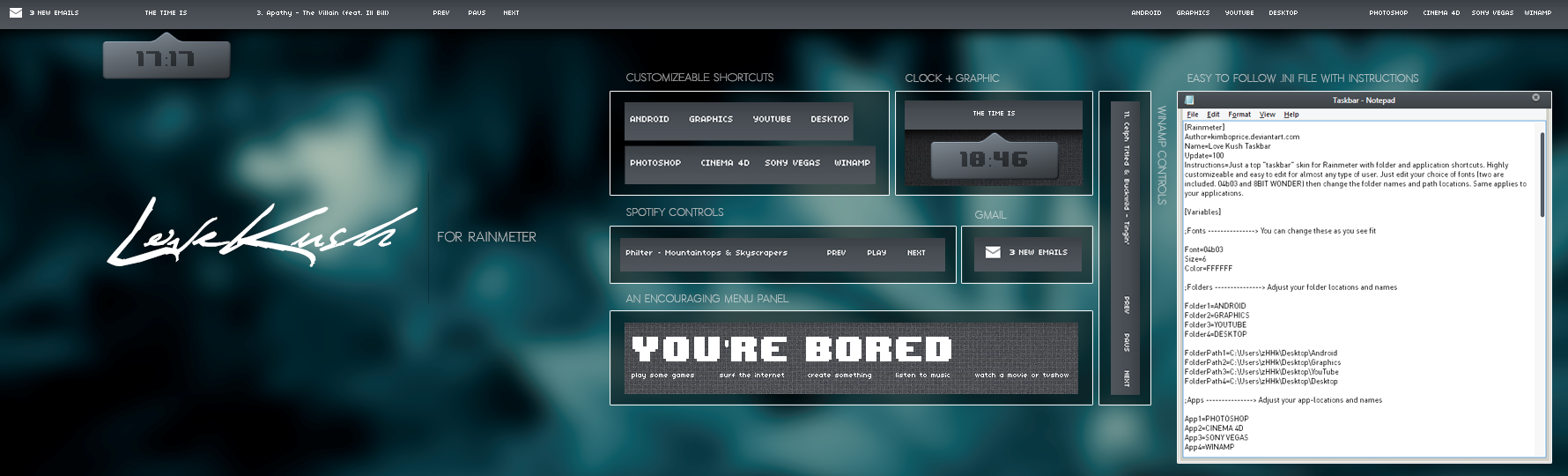Open the Edit menu in Notepad

coord(1213,115)
